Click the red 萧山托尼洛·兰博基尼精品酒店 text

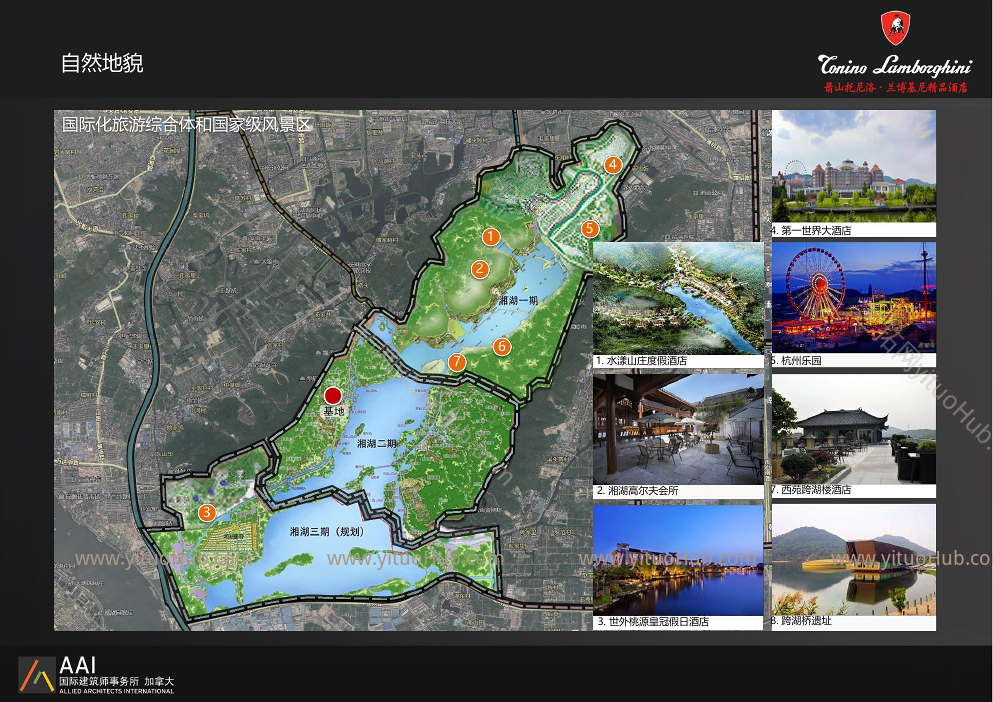pyautogui.click(x=895, y=87)
